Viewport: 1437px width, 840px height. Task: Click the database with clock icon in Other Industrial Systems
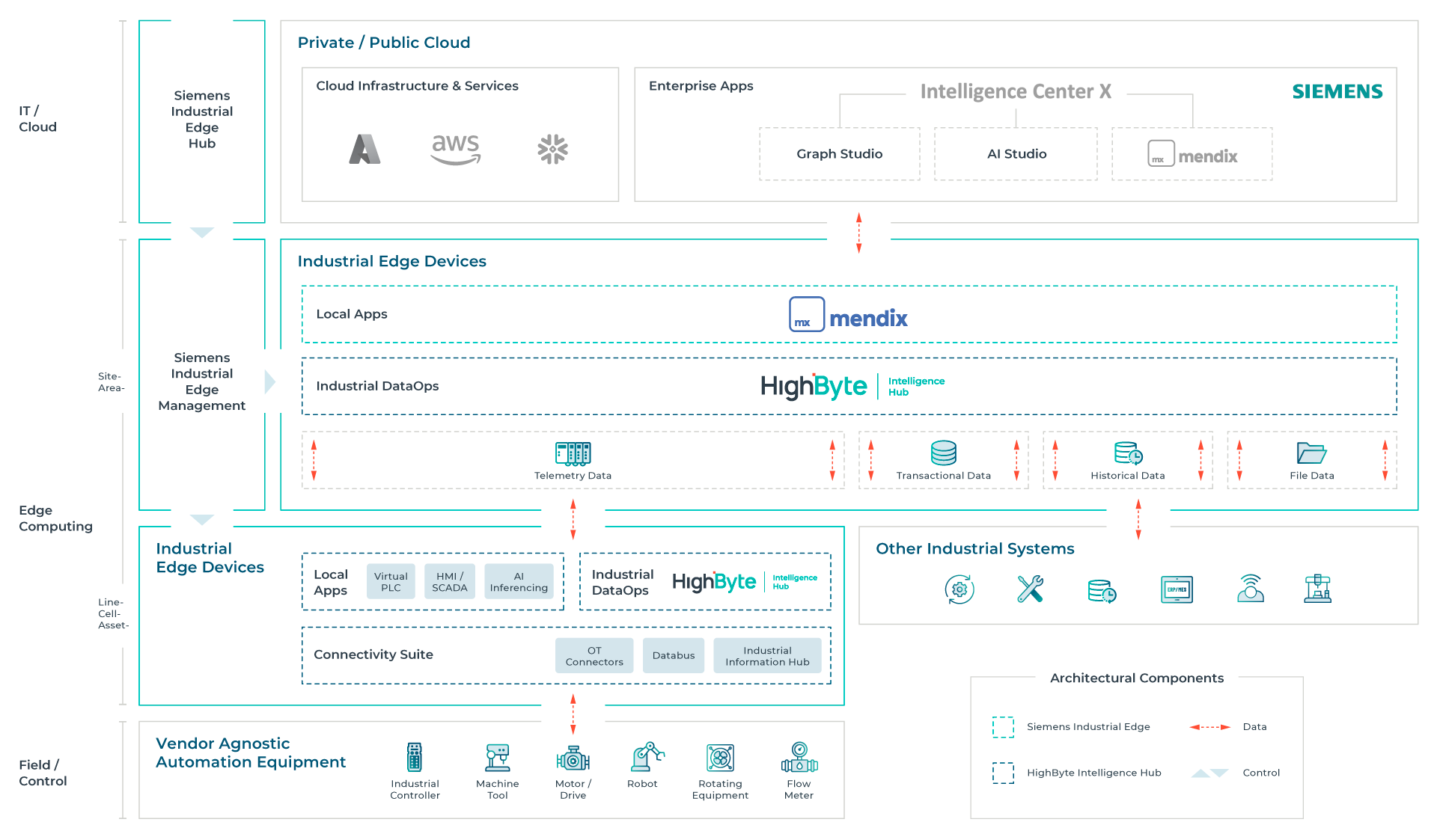click(x=1102, y=591)
